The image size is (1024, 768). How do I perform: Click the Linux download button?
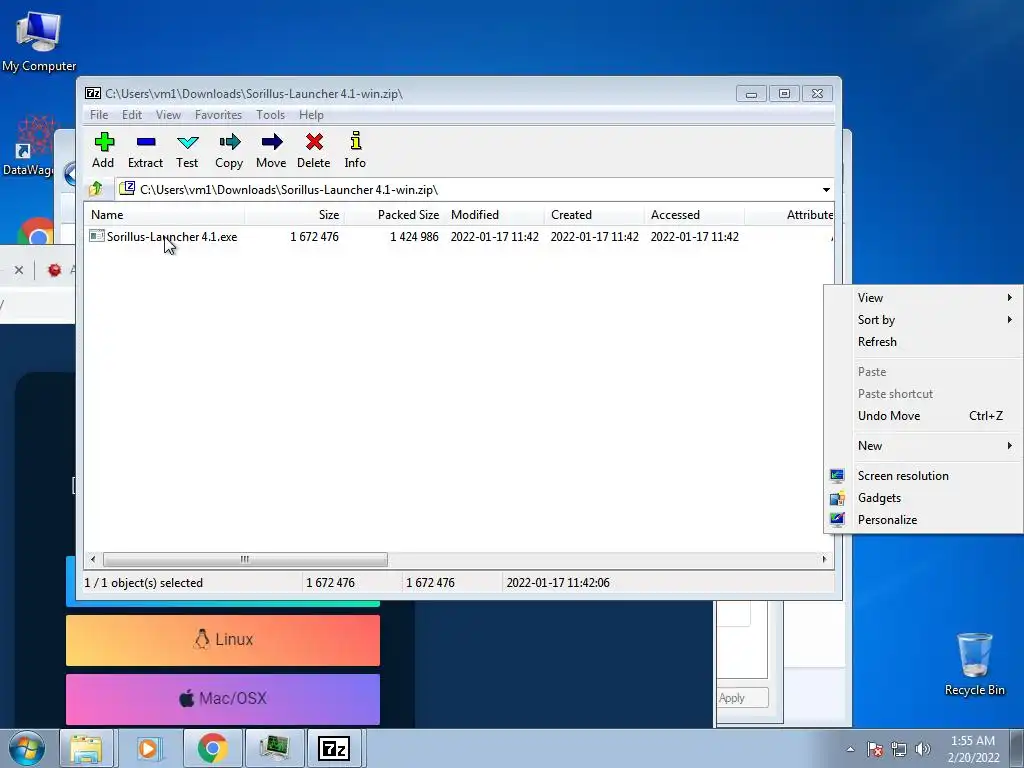(x=223, y=639)
